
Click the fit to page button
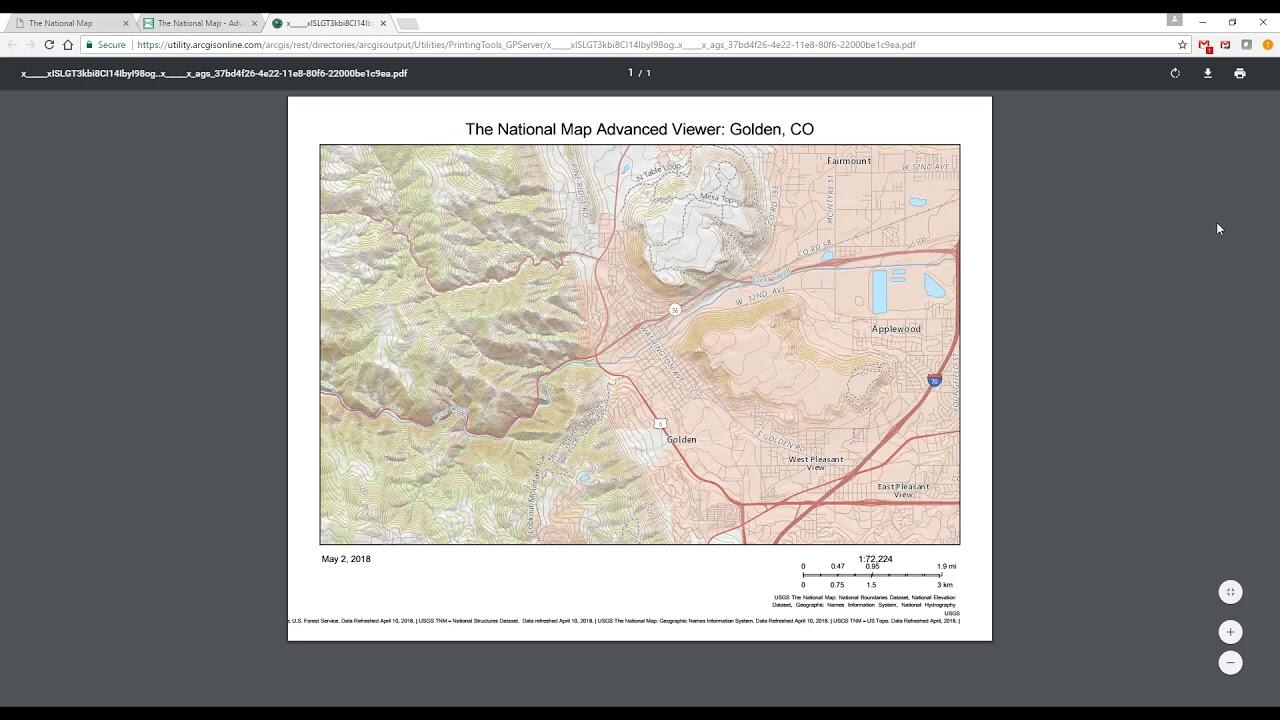(x=1230, y=592)
